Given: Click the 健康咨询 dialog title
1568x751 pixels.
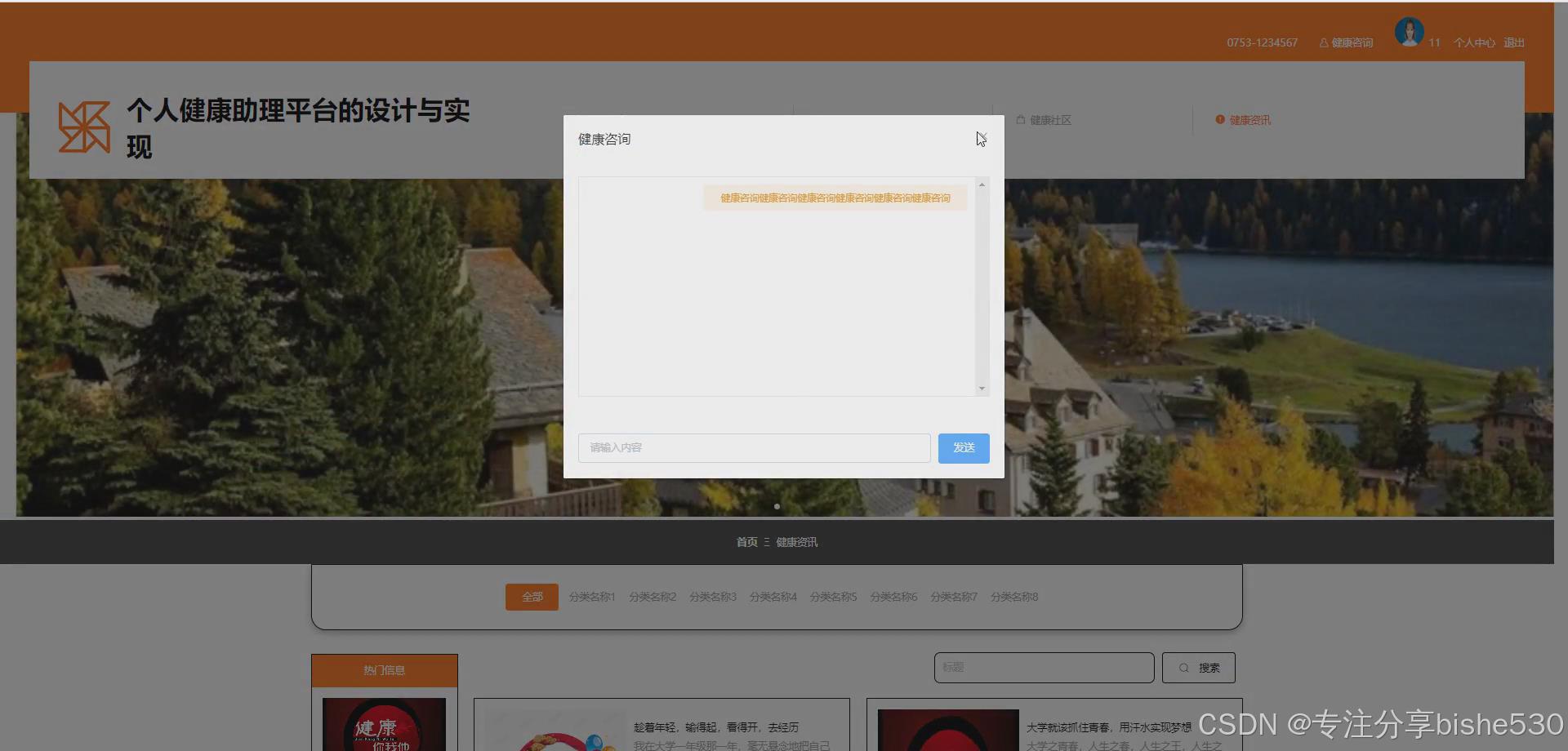Looking at the screenshot, I should [x=604, y=140].
